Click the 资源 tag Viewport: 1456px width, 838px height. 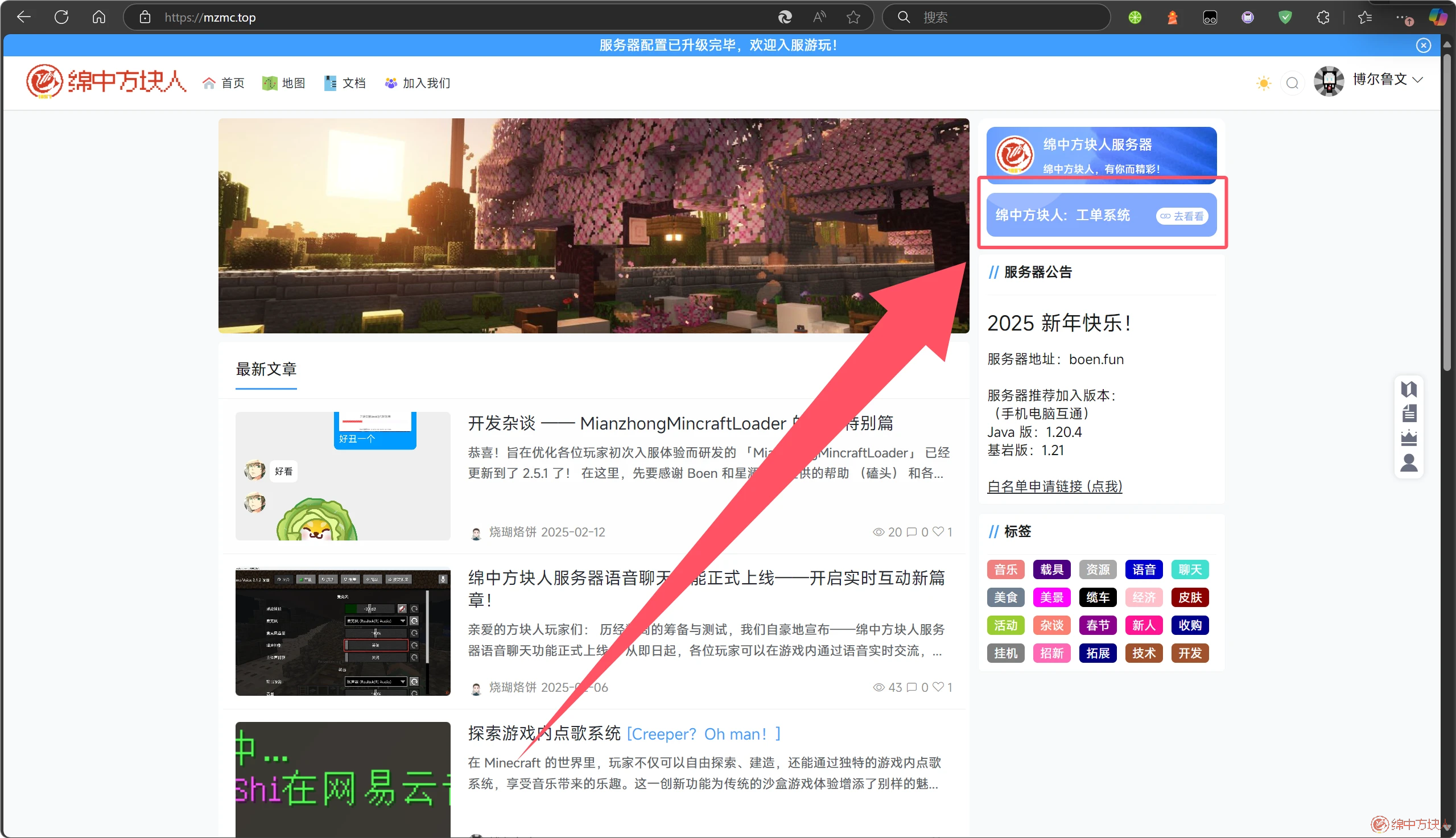point(1098,570)
